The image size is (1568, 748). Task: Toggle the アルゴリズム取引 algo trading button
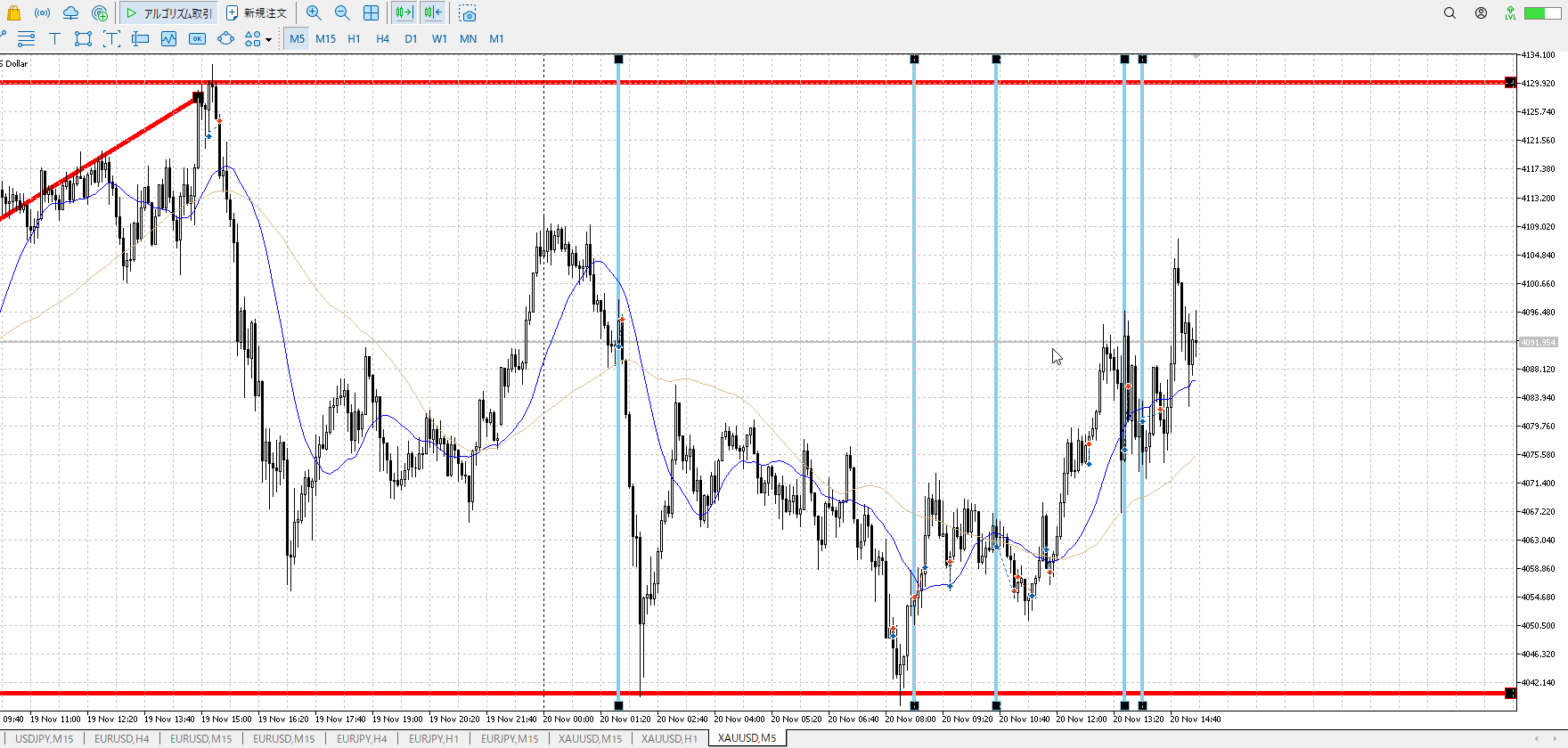tap(168, 12)
